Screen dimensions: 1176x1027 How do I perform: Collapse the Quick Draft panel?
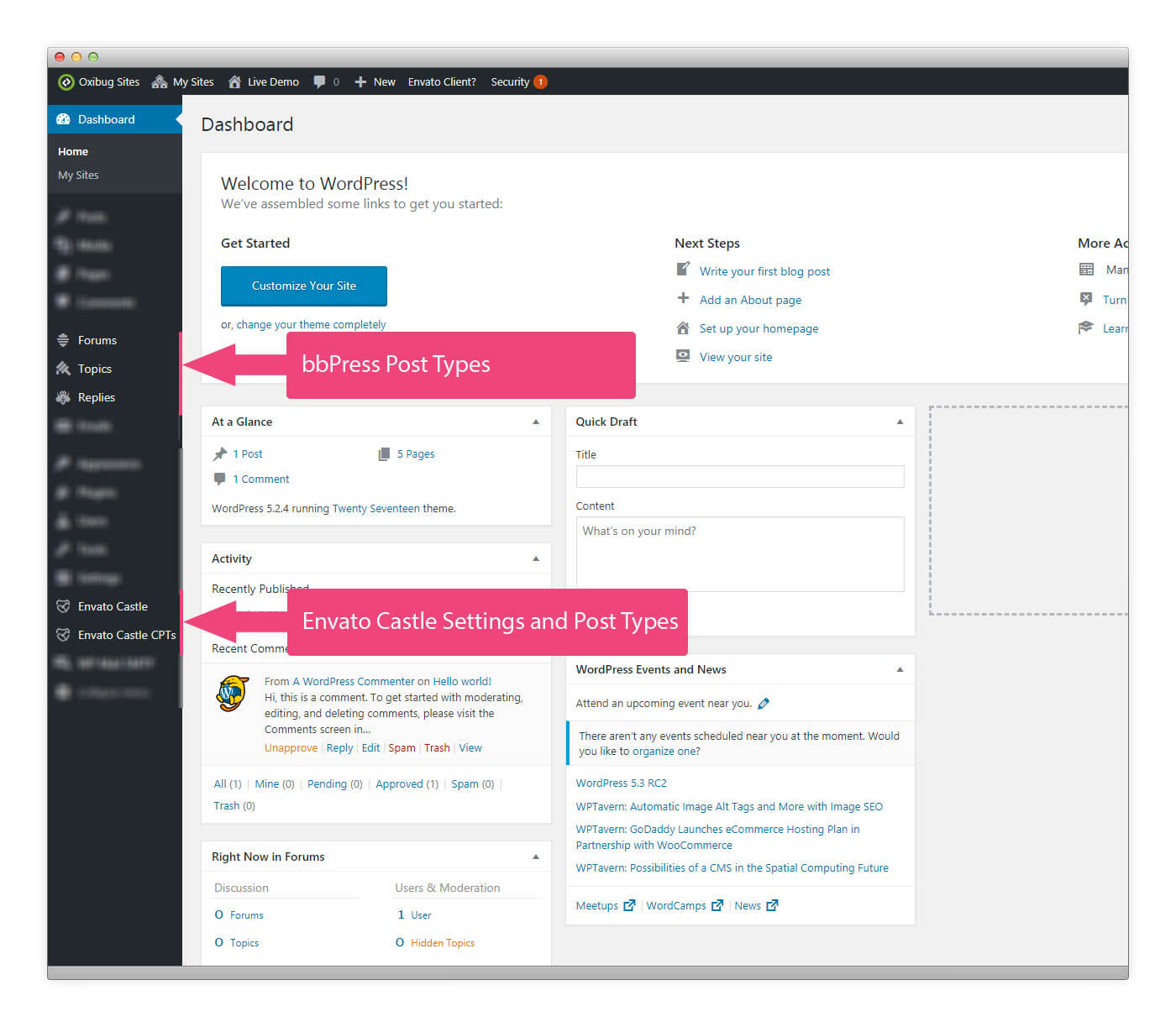click(900, 421)
